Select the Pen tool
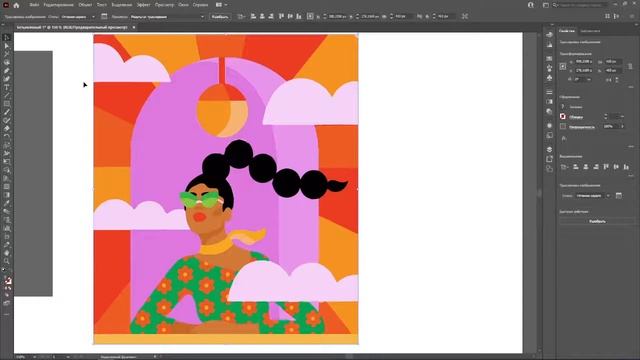Image resolution: width=640 pixels, height=360 pixels. 7,71
